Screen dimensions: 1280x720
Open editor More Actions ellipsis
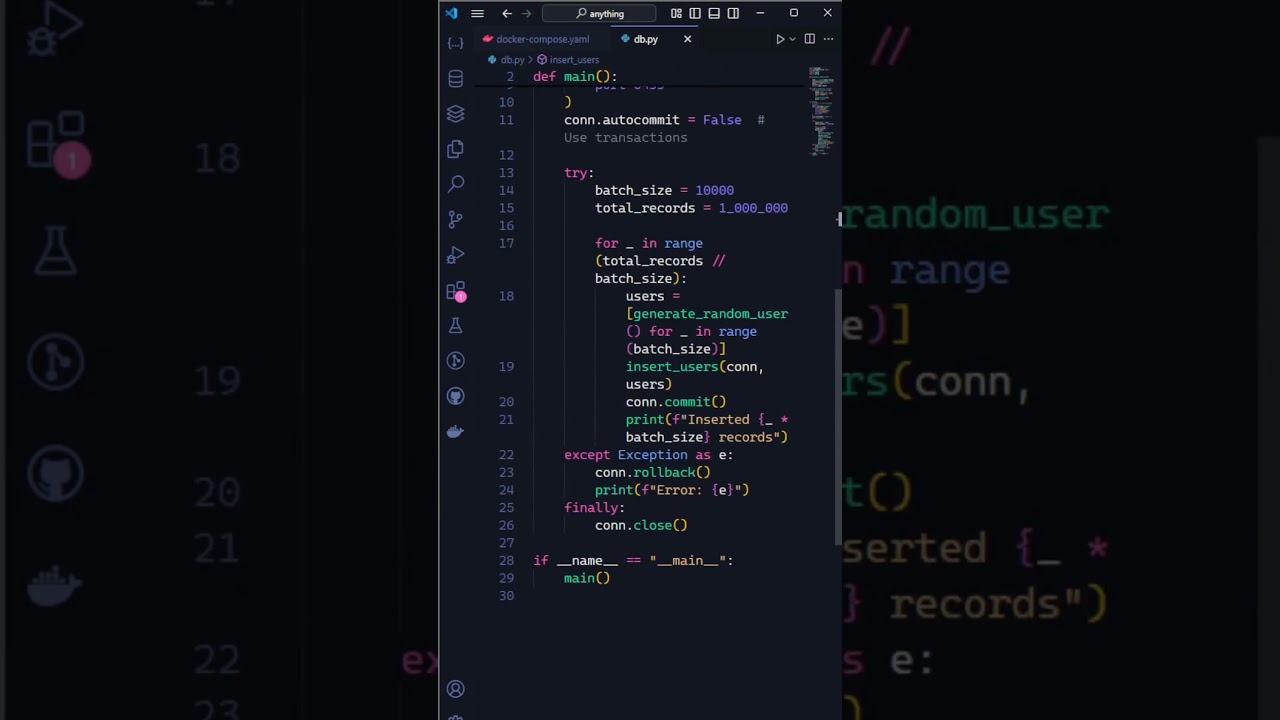point(828,39)
